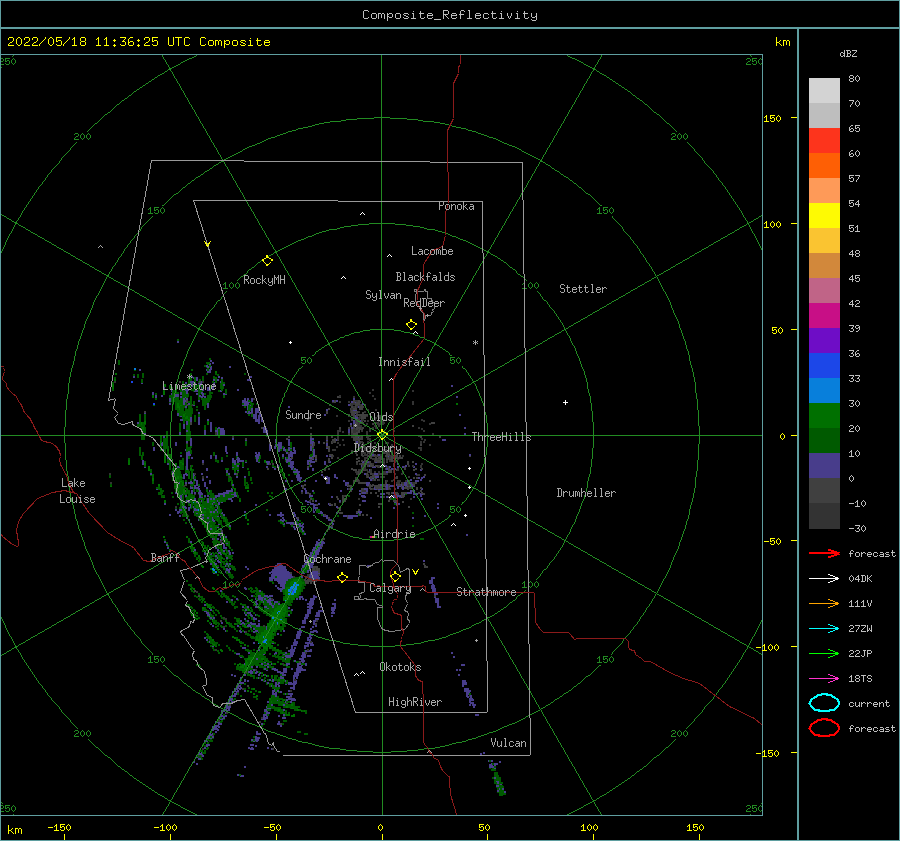Click the Sylvan label
900x841 pixels.
pos(383,295)
